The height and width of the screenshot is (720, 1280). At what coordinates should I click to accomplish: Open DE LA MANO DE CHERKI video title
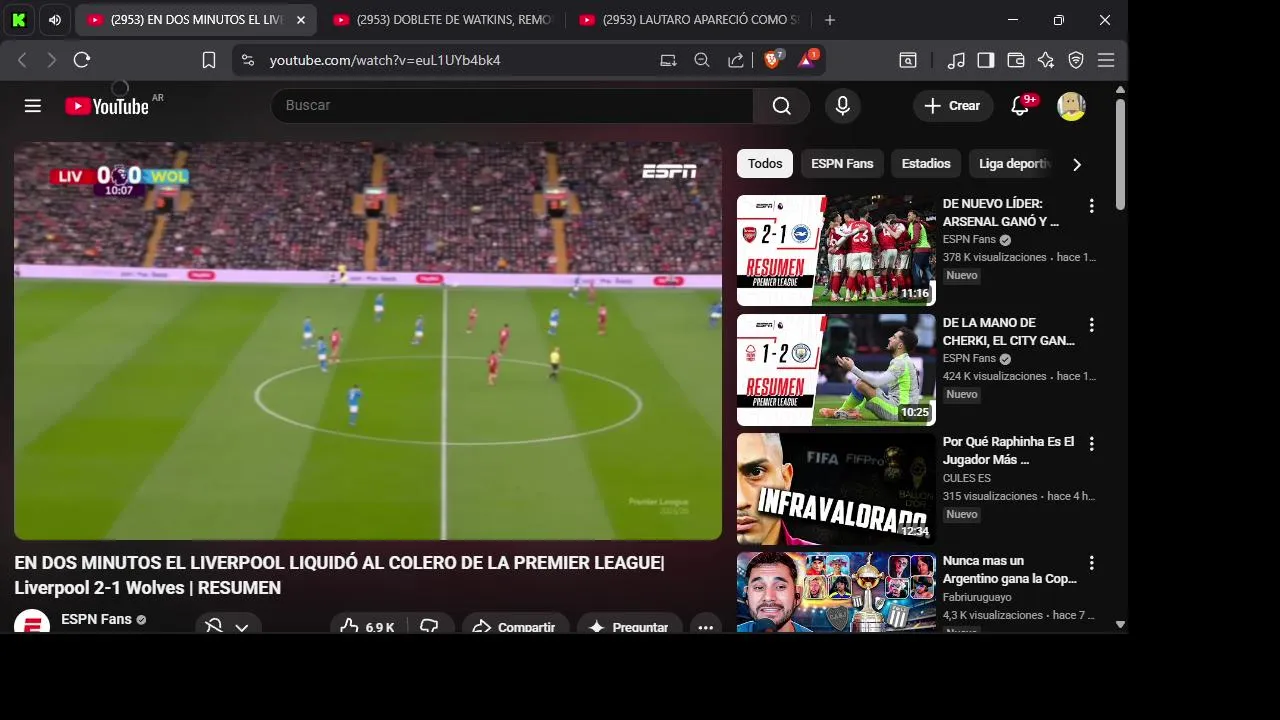[1008, 332]
